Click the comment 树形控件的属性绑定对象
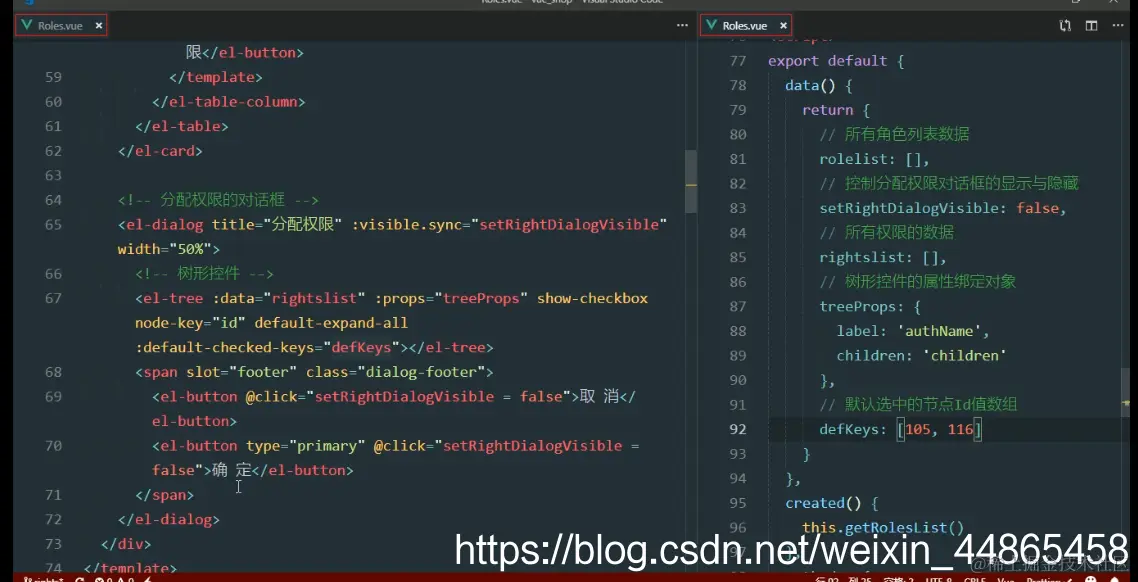The image size is (1138, 582). [x=917, y=282]
